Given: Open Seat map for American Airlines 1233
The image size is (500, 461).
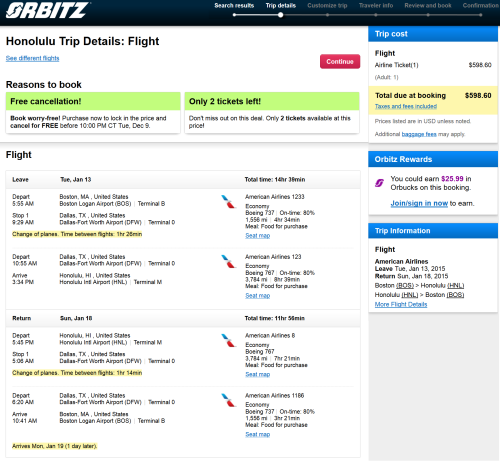Looking at the screenshot, I should pyautogui.click(x=258, y=236).
